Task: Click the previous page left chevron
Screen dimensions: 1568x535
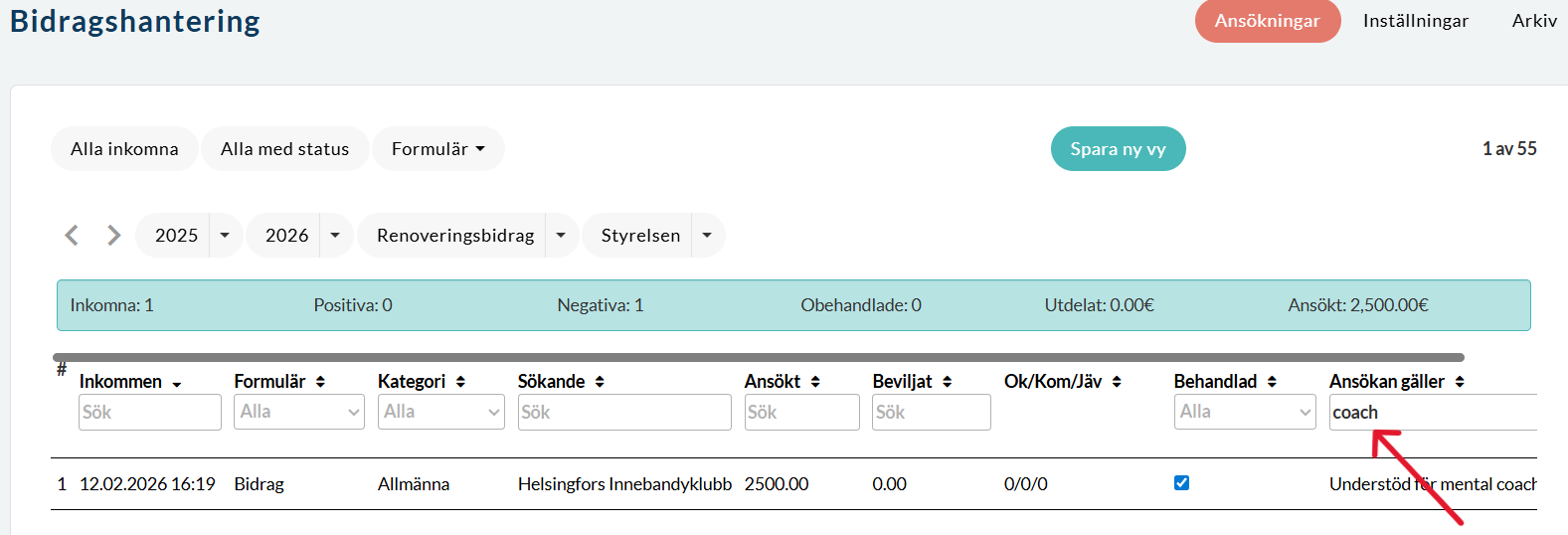Action: pyautogui.click(x=72, y=235)
